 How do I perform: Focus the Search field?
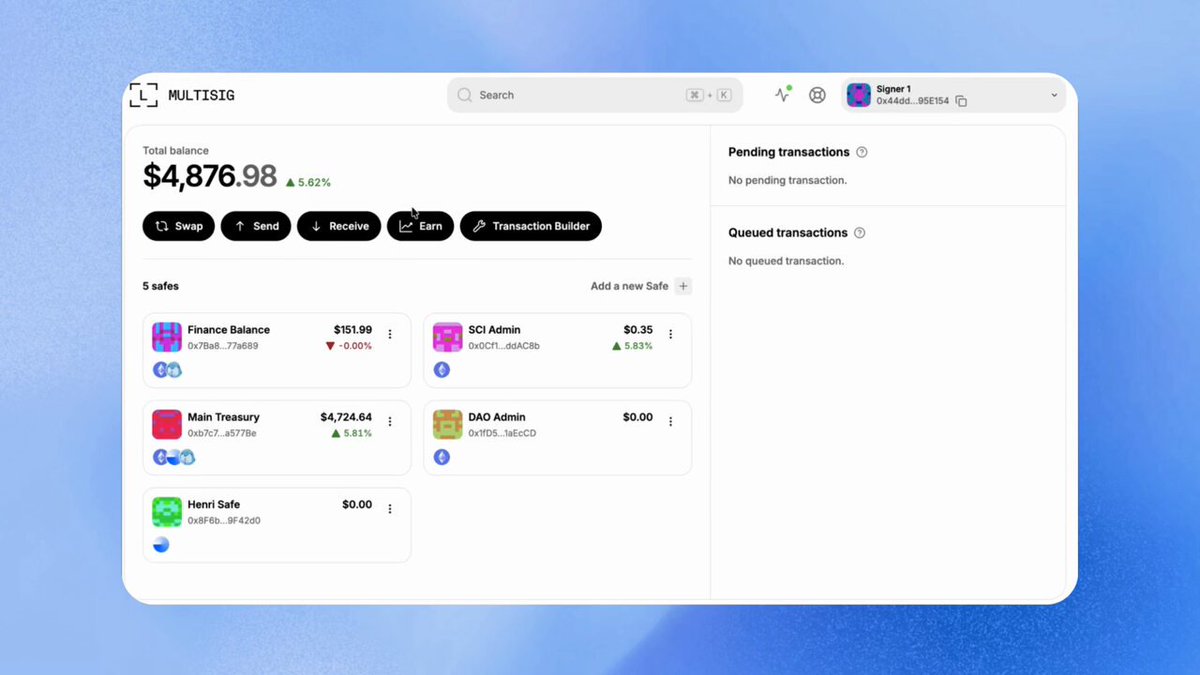(595, 95)
